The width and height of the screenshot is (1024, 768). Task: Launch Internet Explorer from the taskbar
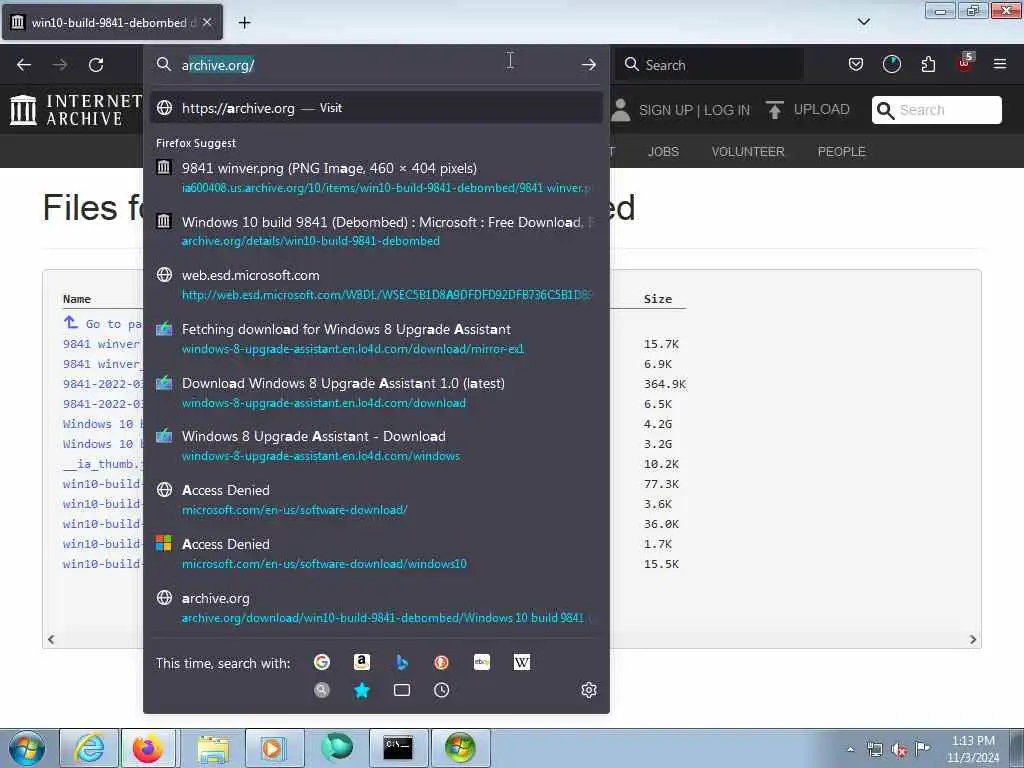[89, 748]
